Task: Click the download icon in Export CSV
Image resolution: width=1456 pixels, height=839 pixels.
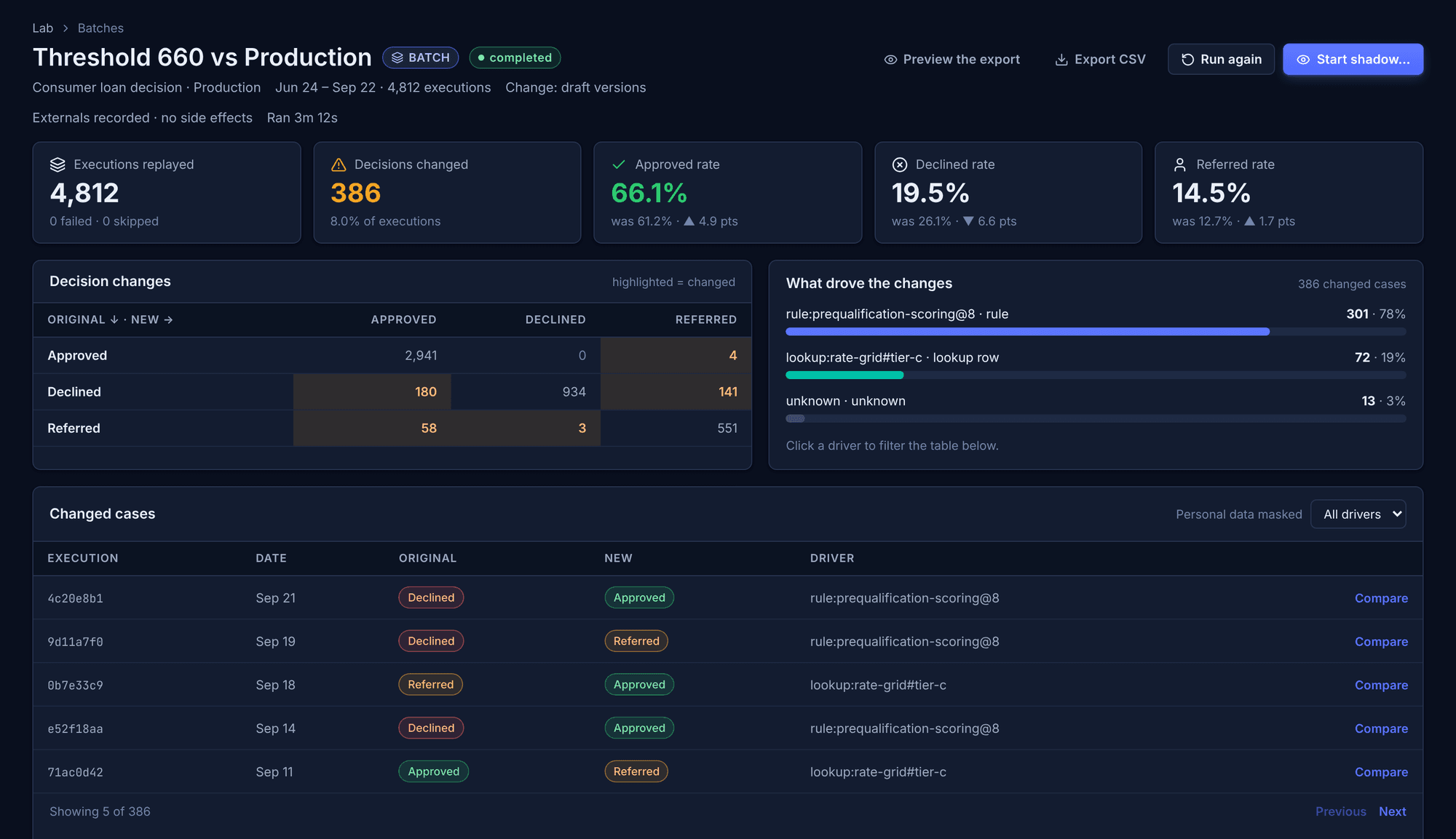Action: (x=1061, y=60)
